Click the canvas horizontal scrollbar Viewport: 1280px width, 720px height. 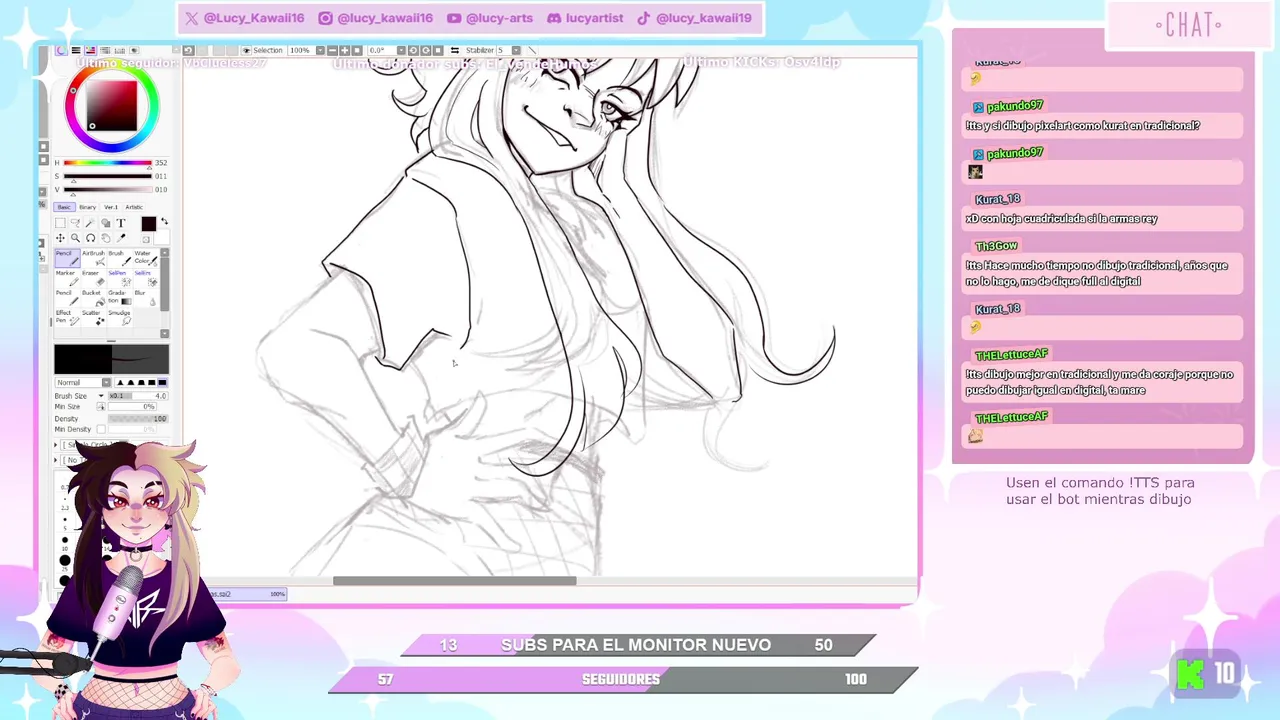(x=455, y=581)
